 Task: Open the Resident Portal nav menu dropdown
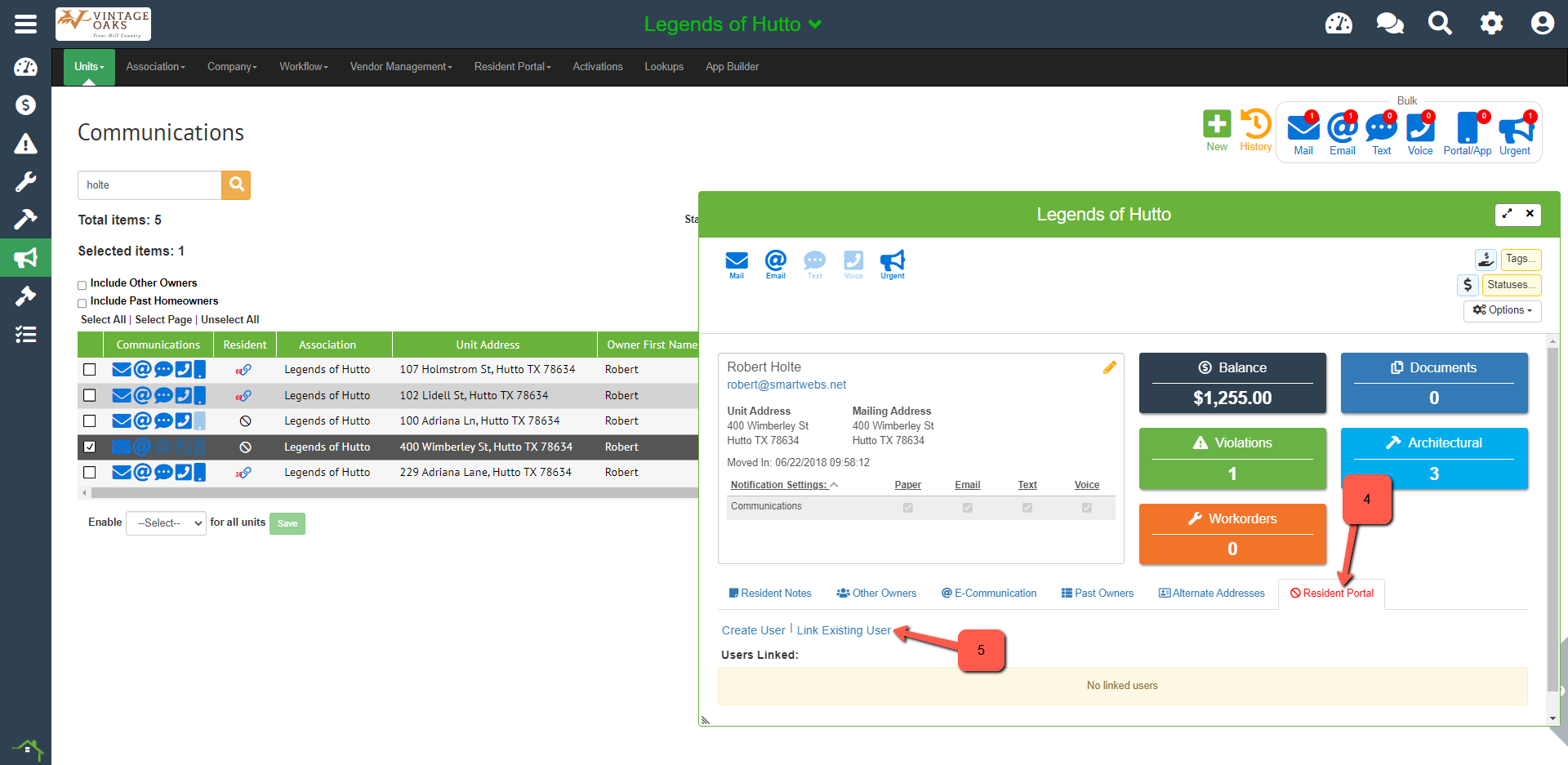click(513, 67)
